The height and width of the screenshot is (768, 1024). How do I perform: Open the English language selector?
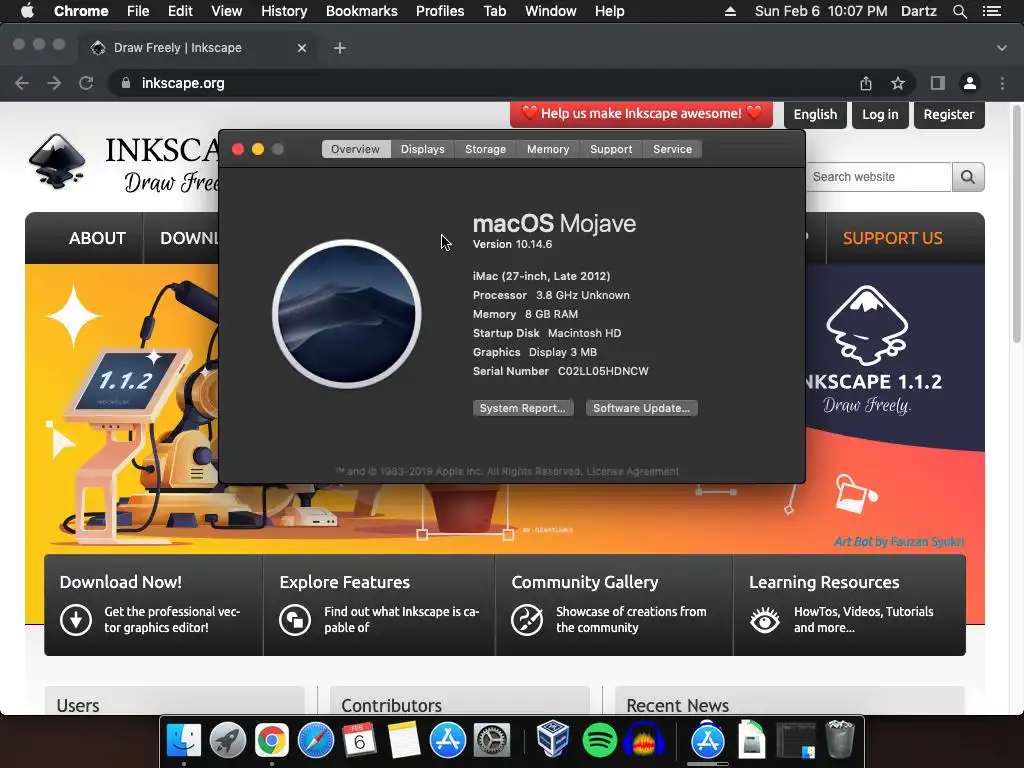pos(815,114)
